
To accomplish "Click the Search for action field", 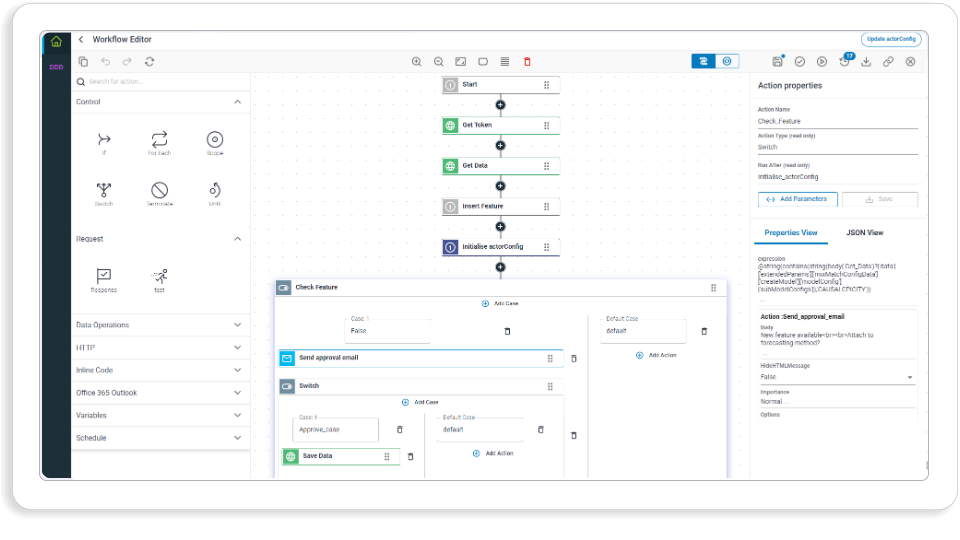I will (x=160, y=81).
